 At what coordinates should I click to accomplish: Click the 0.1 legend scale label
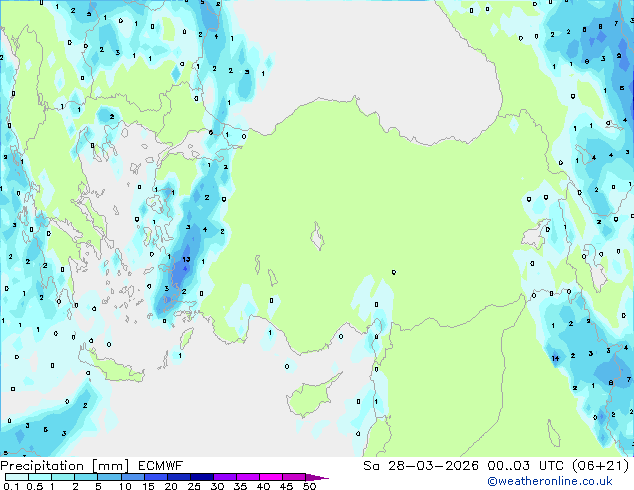point(11,486)
